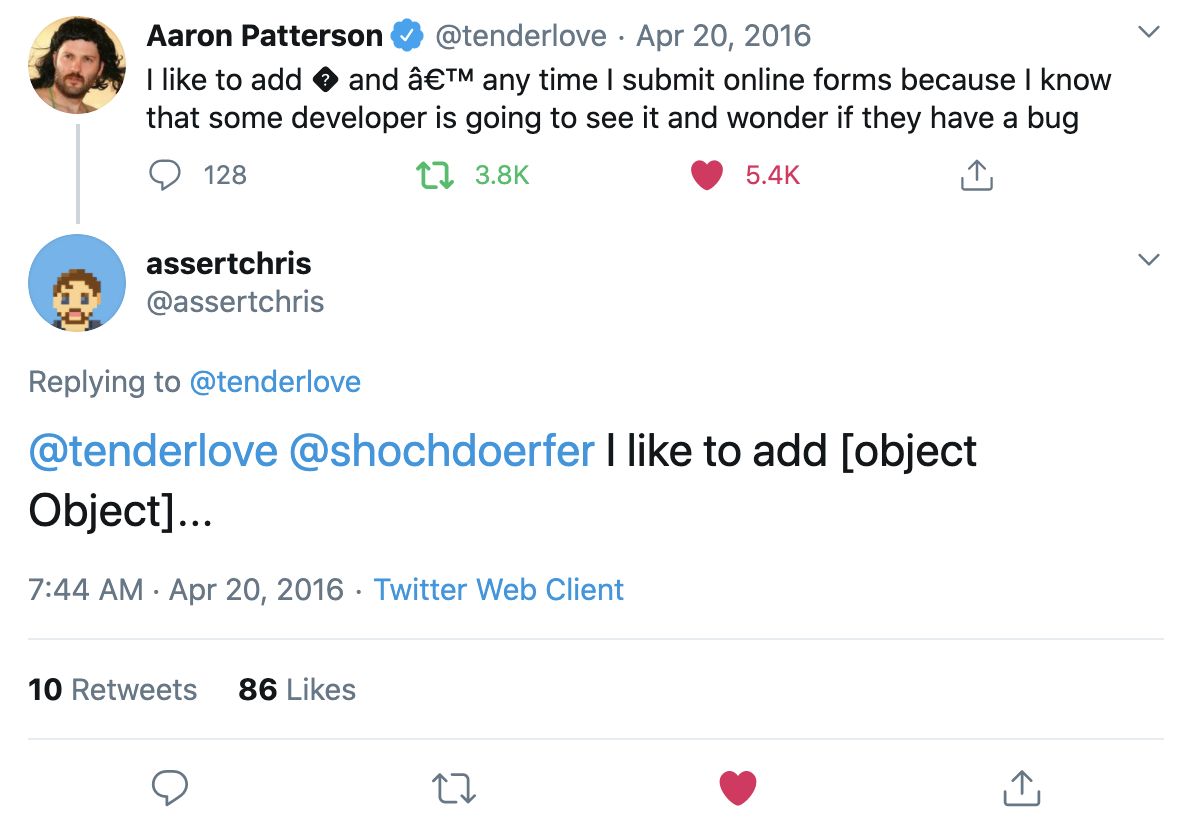Open the dropdown chevron on assertchris's tweet
This screenshot has width=1192, height=832.
(1148, 259)
